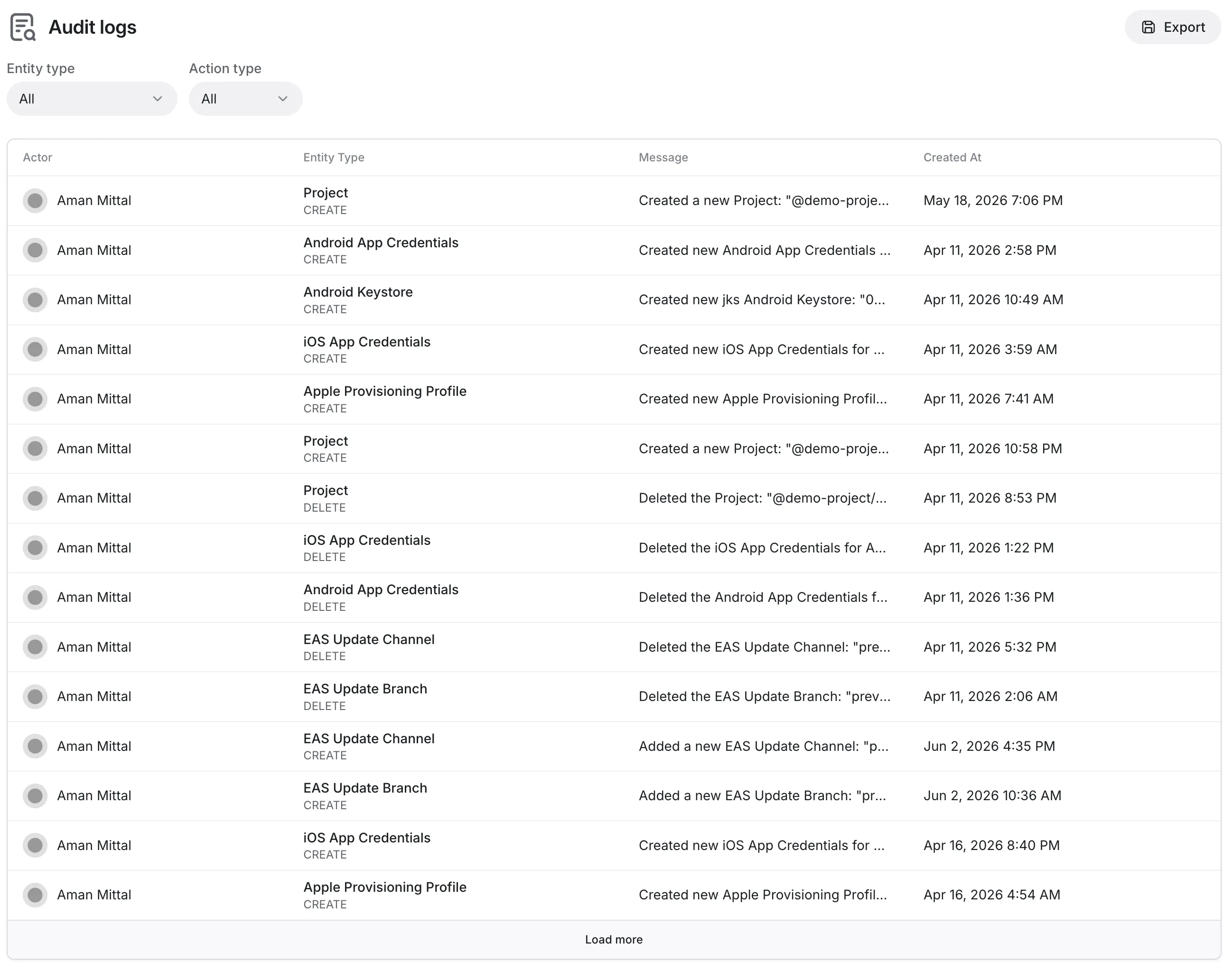The height and width of the screenshot is (972, 1232).
Task: Click date Apr 16, 2026 8:40 PM
Action: coord(992,846)
